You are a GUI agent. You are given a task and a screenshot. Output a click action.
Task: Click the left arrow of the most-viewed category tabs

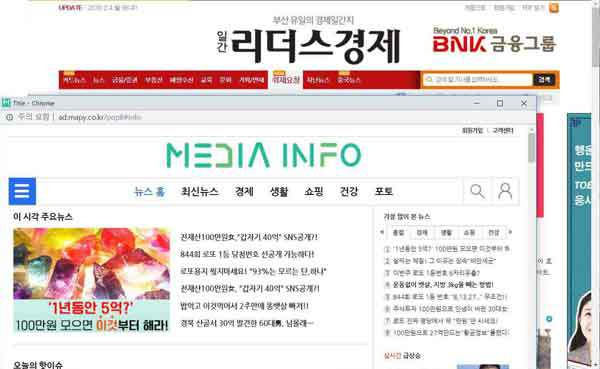pyautogui.click(x=382, y=232)
